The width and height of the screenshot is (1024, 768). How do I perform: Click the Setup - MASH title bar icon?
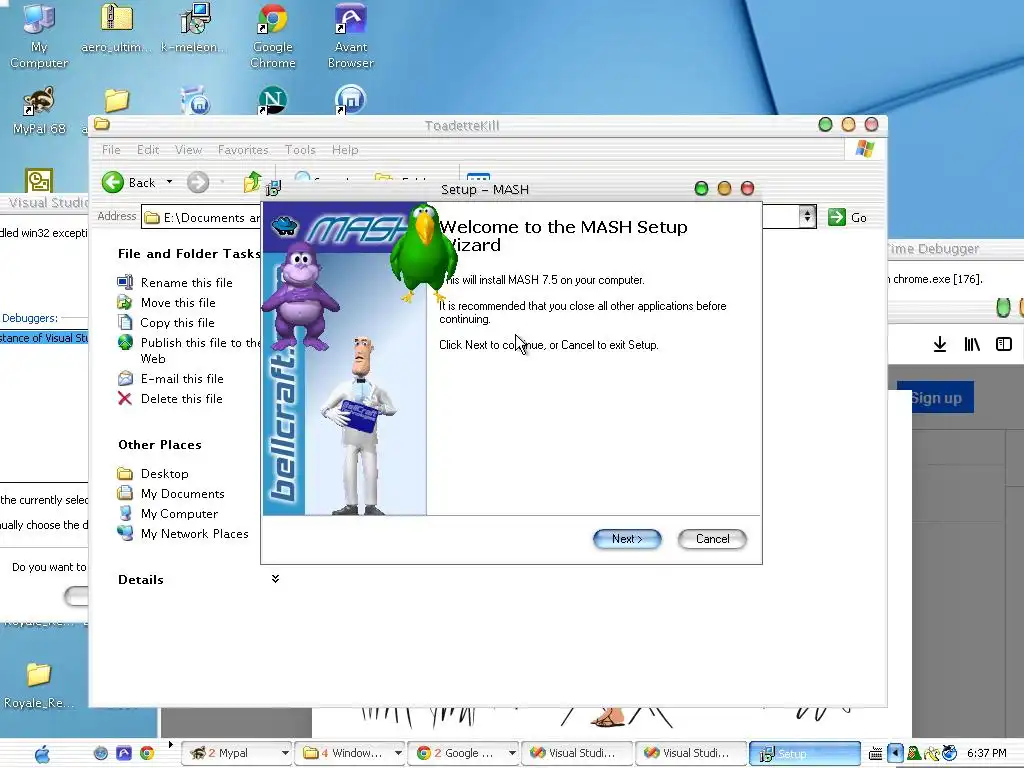273,189
